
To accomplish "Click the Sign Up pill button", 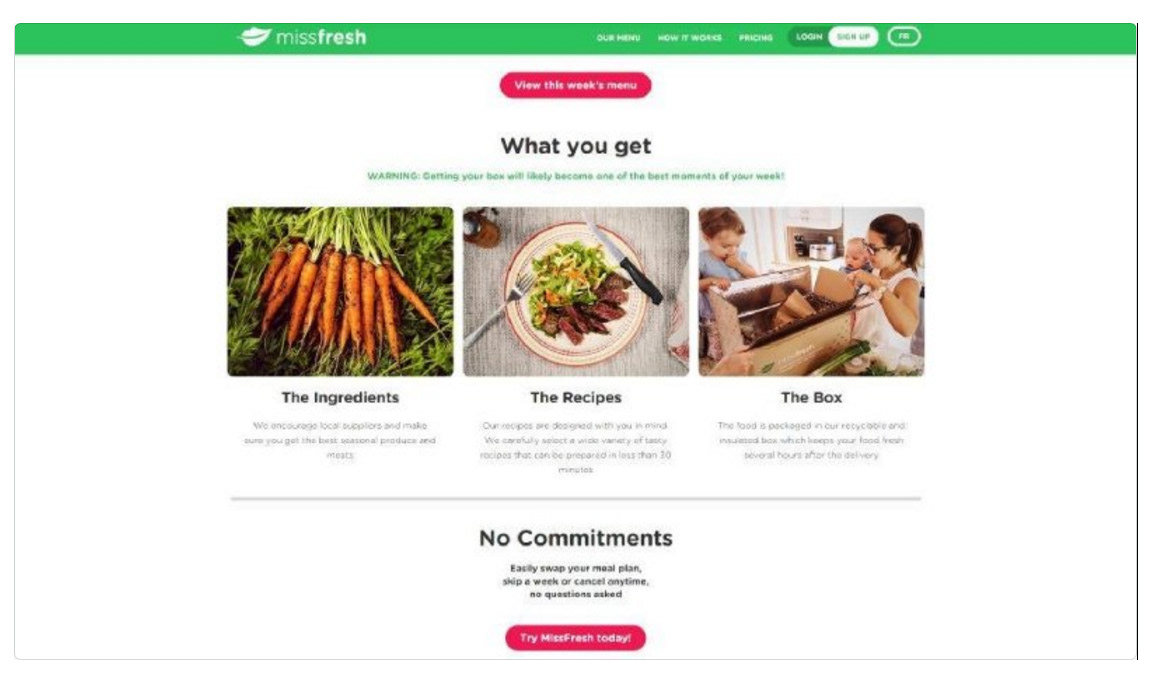I will click(x=853, y=36).
